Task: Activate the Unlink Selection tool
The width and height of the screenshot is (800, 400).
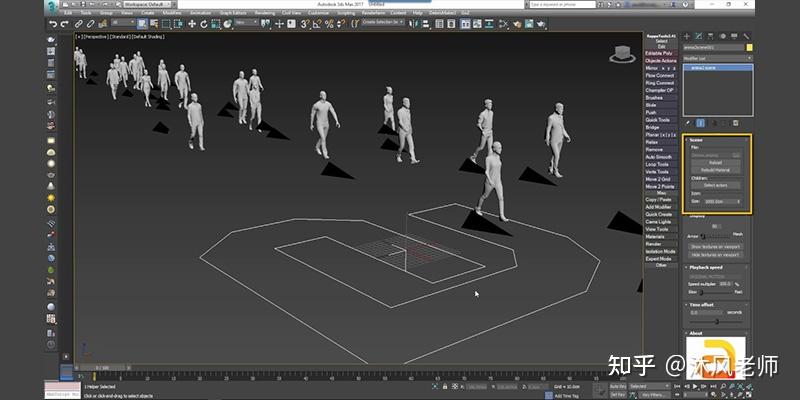Action: pyautogui.click(x=91, y=23)
